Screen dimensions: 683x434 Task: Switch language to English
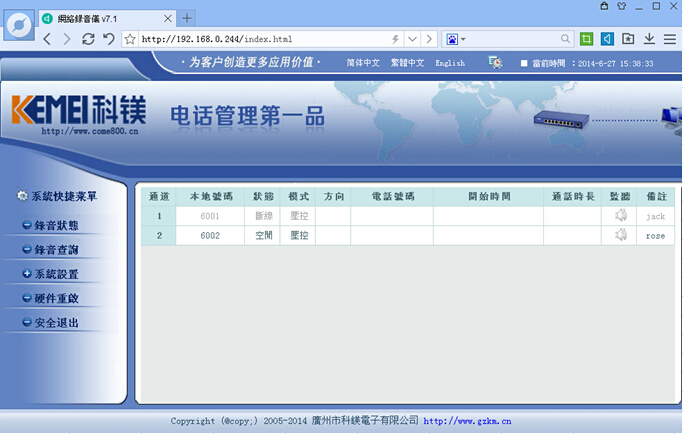click(x=450, y=63)
